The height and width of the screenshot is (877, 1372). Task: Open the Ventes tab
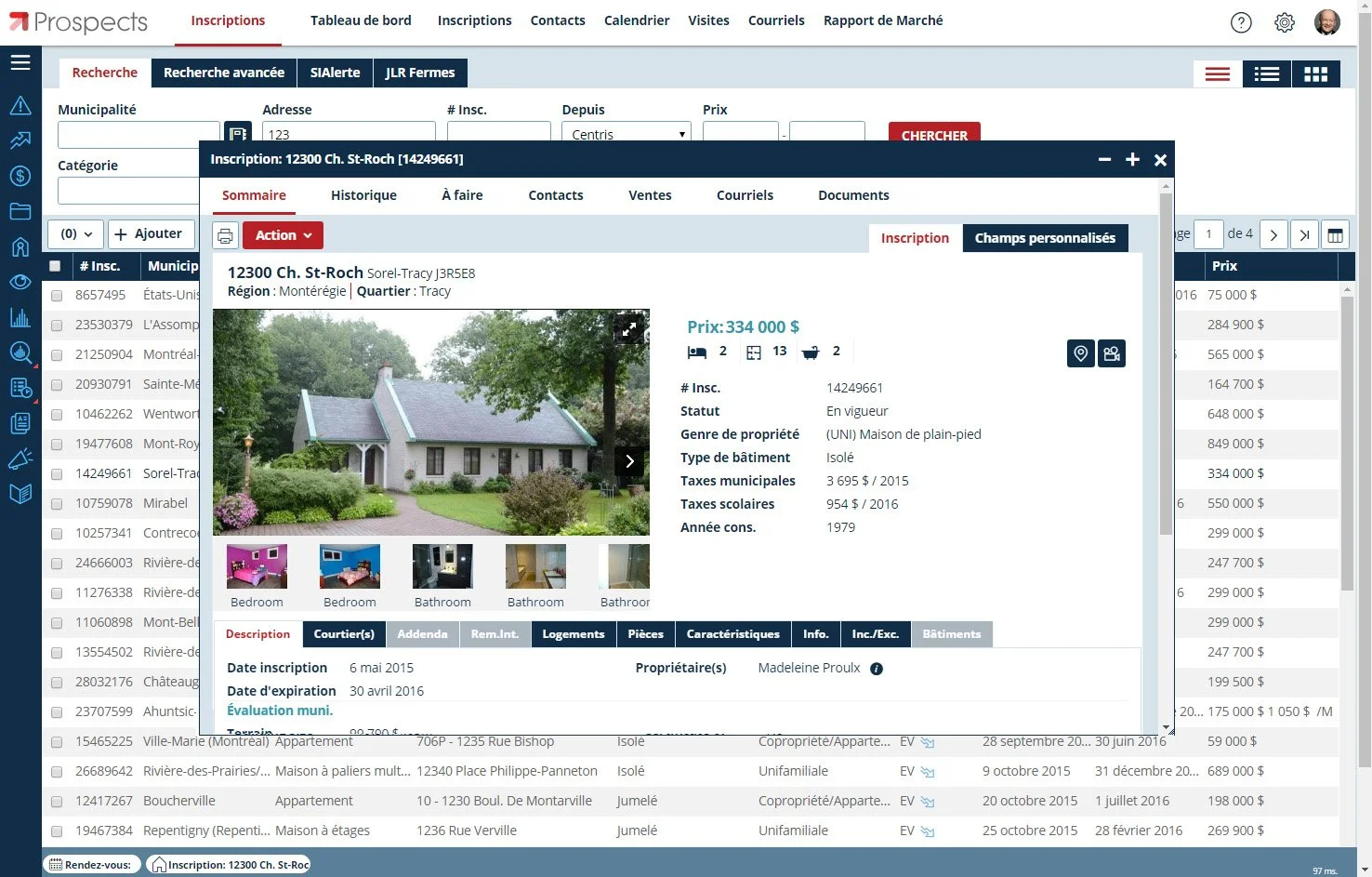click(x=650, y=195)
